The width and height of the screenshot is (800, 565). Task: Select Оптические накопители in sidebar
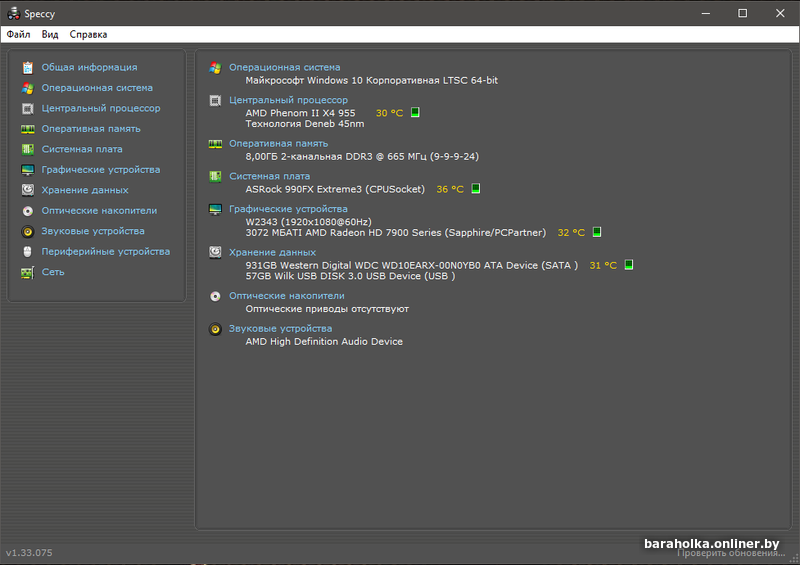(99, 210)
